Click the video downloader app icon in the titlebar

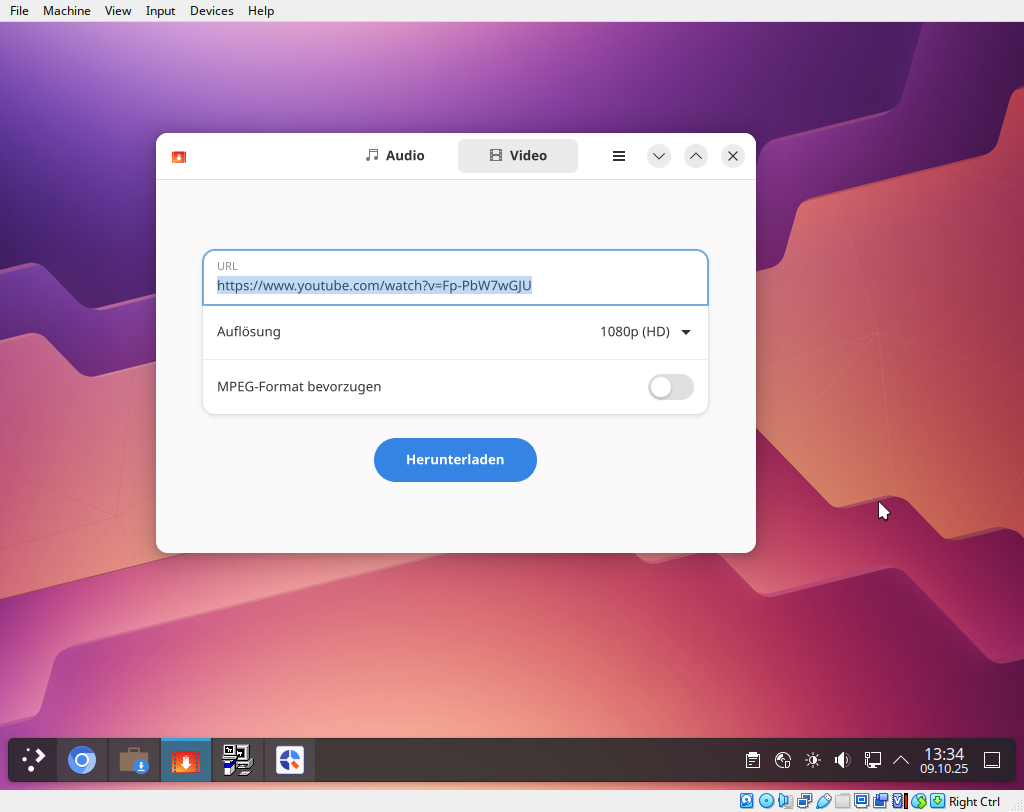point(179,156)
